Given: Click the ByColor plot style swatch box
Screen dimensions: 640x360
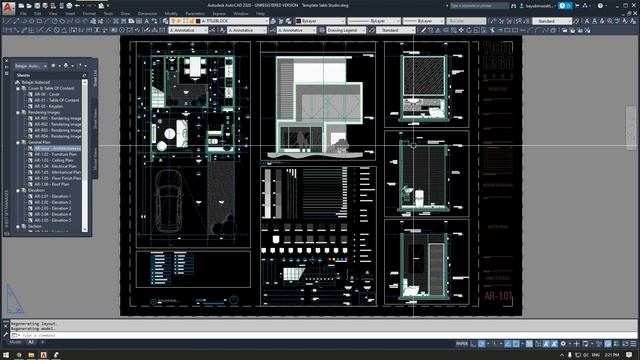Looking at the screenshot, I should [466, 21].
